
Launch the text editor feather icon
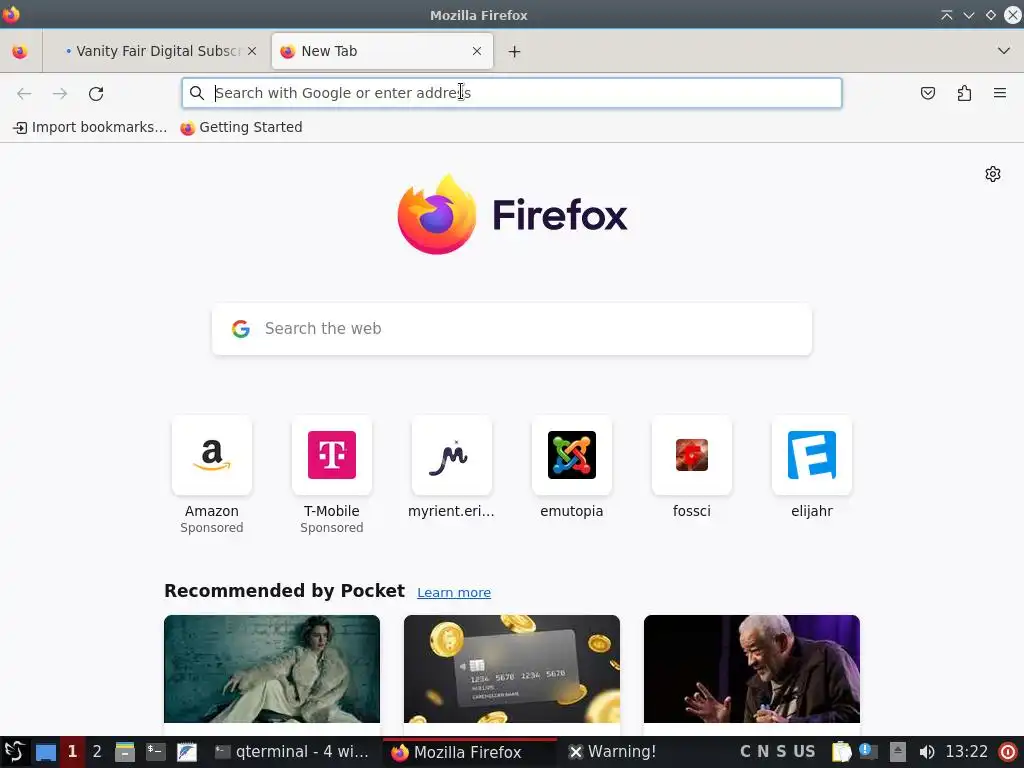point(187,752)
